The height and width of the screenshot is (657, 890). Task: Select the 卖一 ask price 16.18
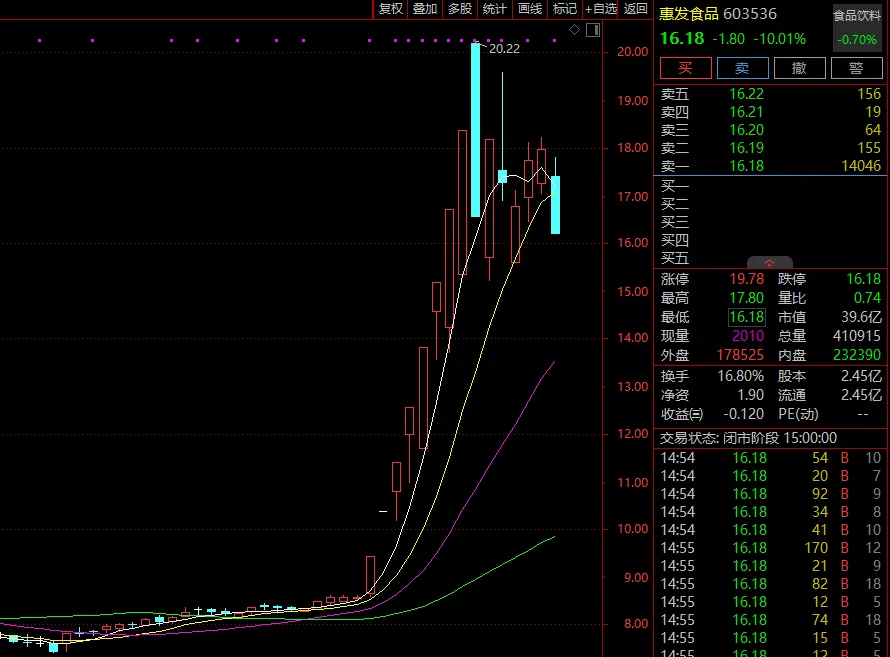click(746, 166)
